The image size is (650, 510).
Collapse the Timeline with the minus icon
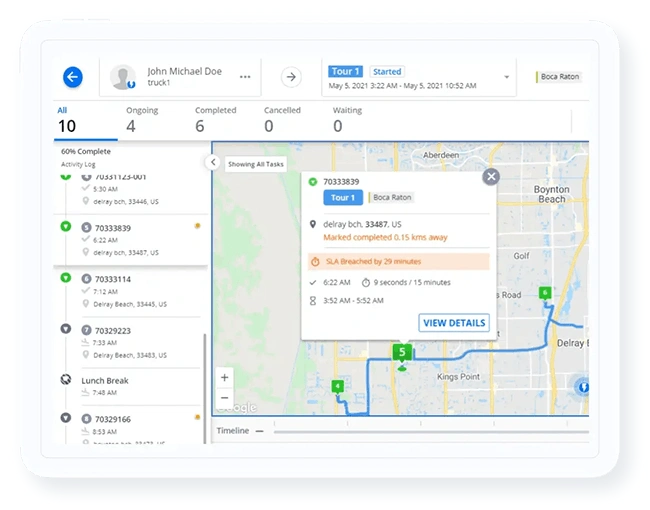(260, 431)
